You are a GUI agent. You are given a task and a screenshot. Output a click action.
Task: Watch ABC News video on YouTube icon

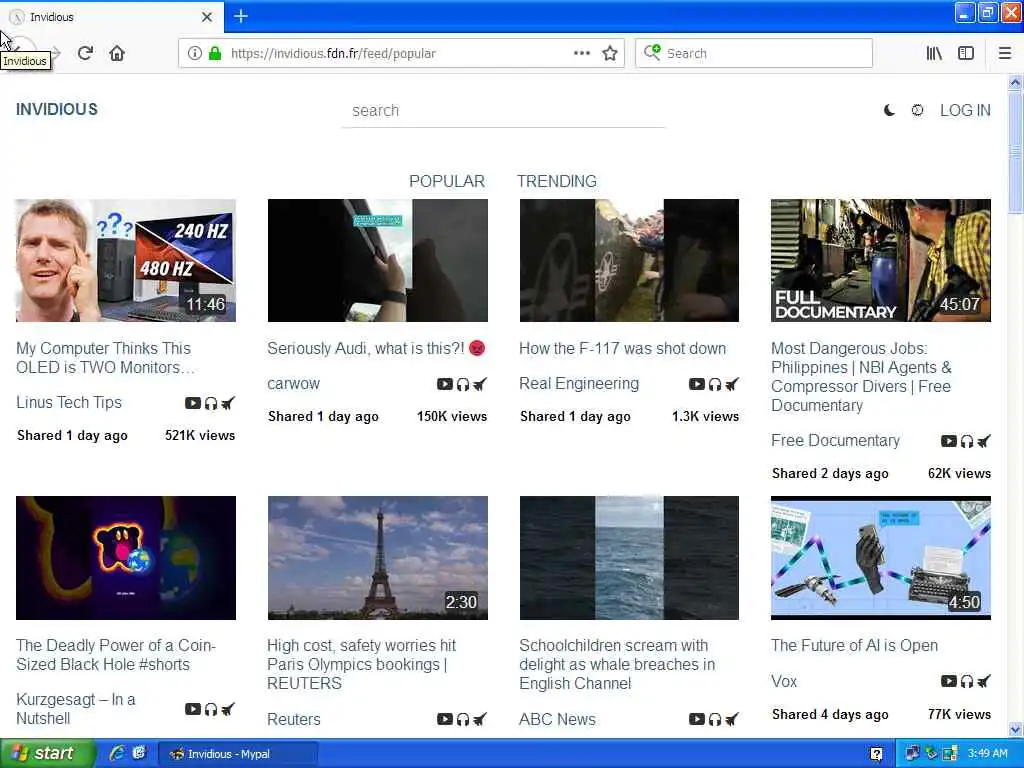click(x=697, y=719)
